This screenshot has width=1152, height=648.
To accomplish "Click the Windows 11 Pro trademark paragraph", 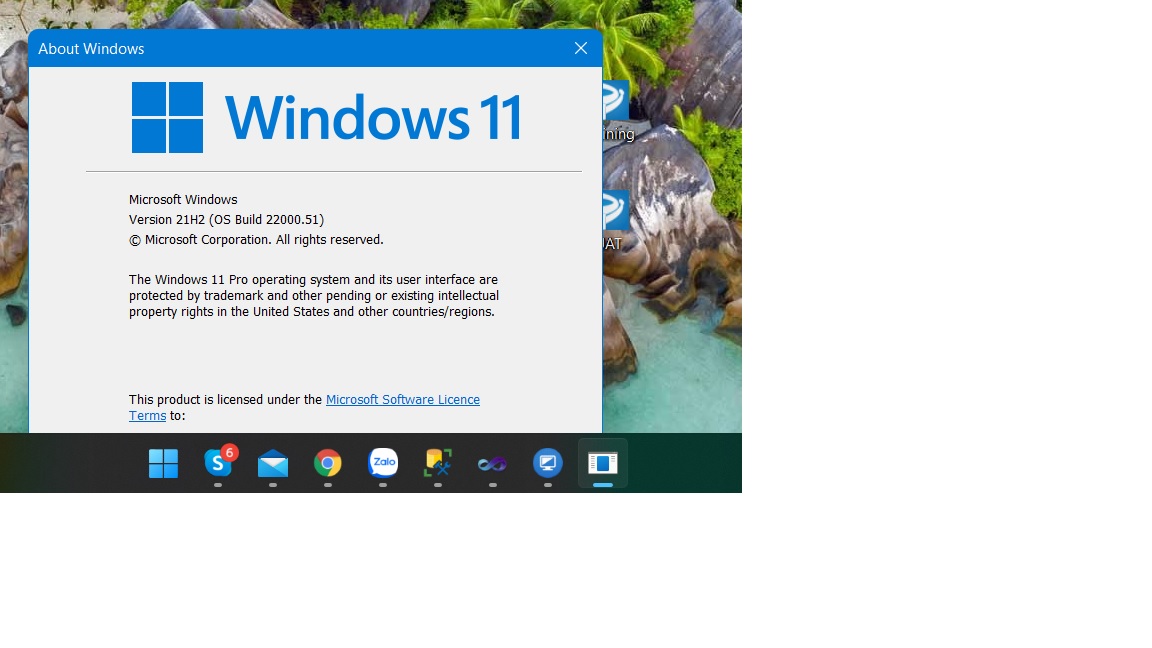I will (314, 296).
